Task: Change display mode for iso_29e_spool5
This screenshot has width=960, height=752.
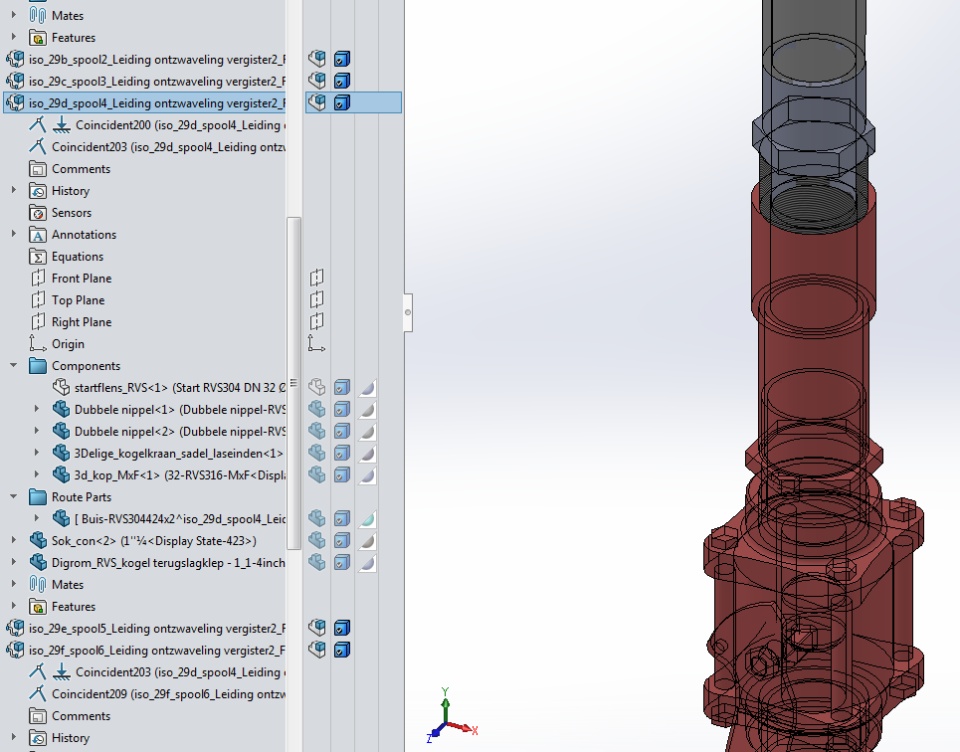Action: click(342, 628)
